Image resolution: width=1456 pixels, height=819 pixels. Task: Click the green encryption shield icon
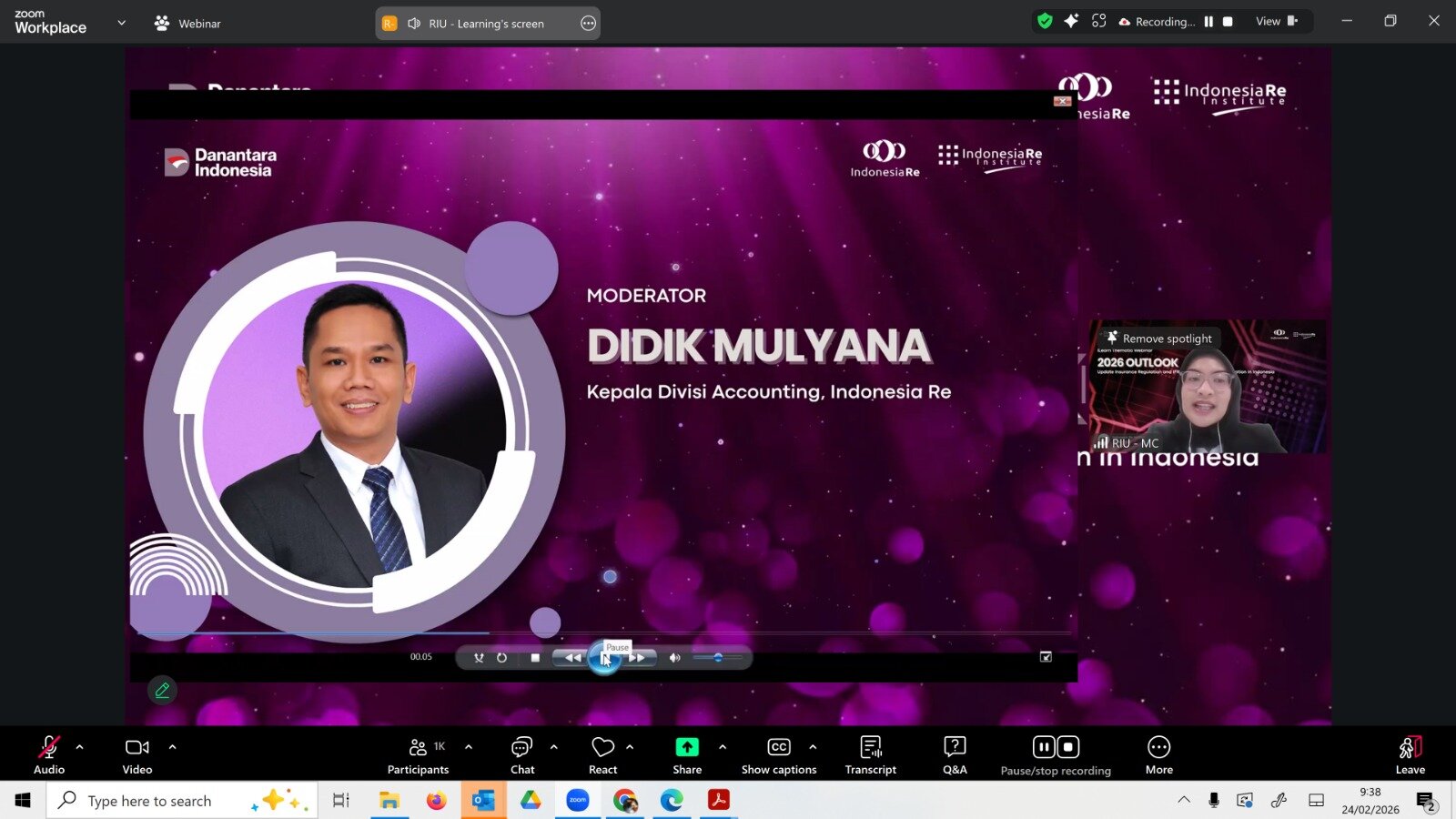[1045, 21]
